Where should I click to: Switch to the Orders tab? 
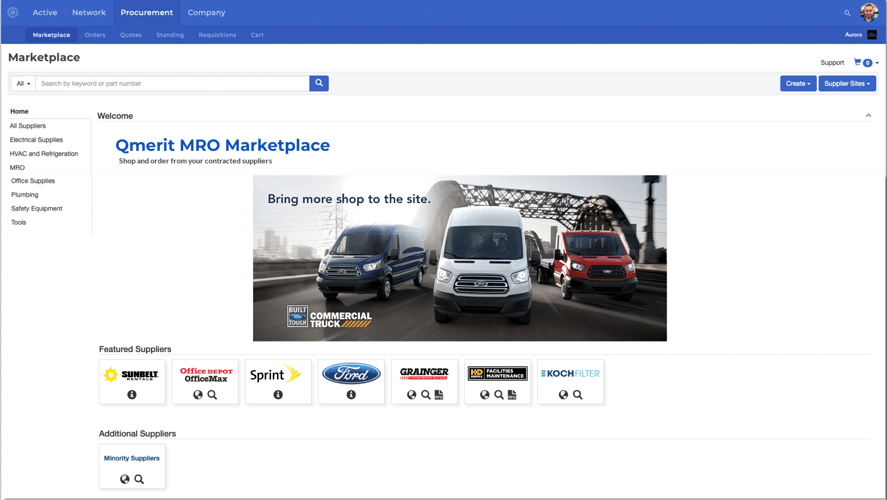(95, 35)
